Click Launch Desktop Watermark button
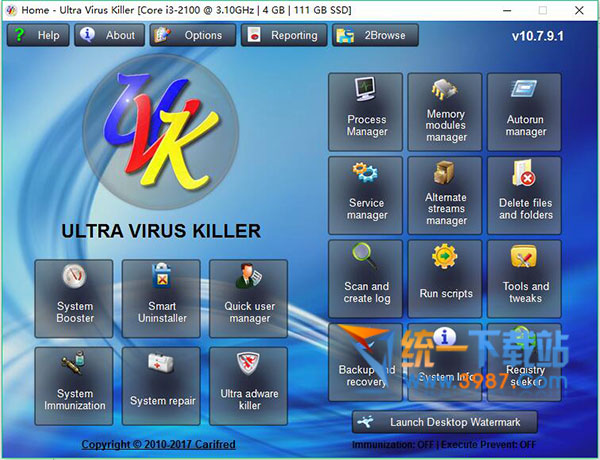The width and height of the screenshot is (600, 460). (445, 422)
